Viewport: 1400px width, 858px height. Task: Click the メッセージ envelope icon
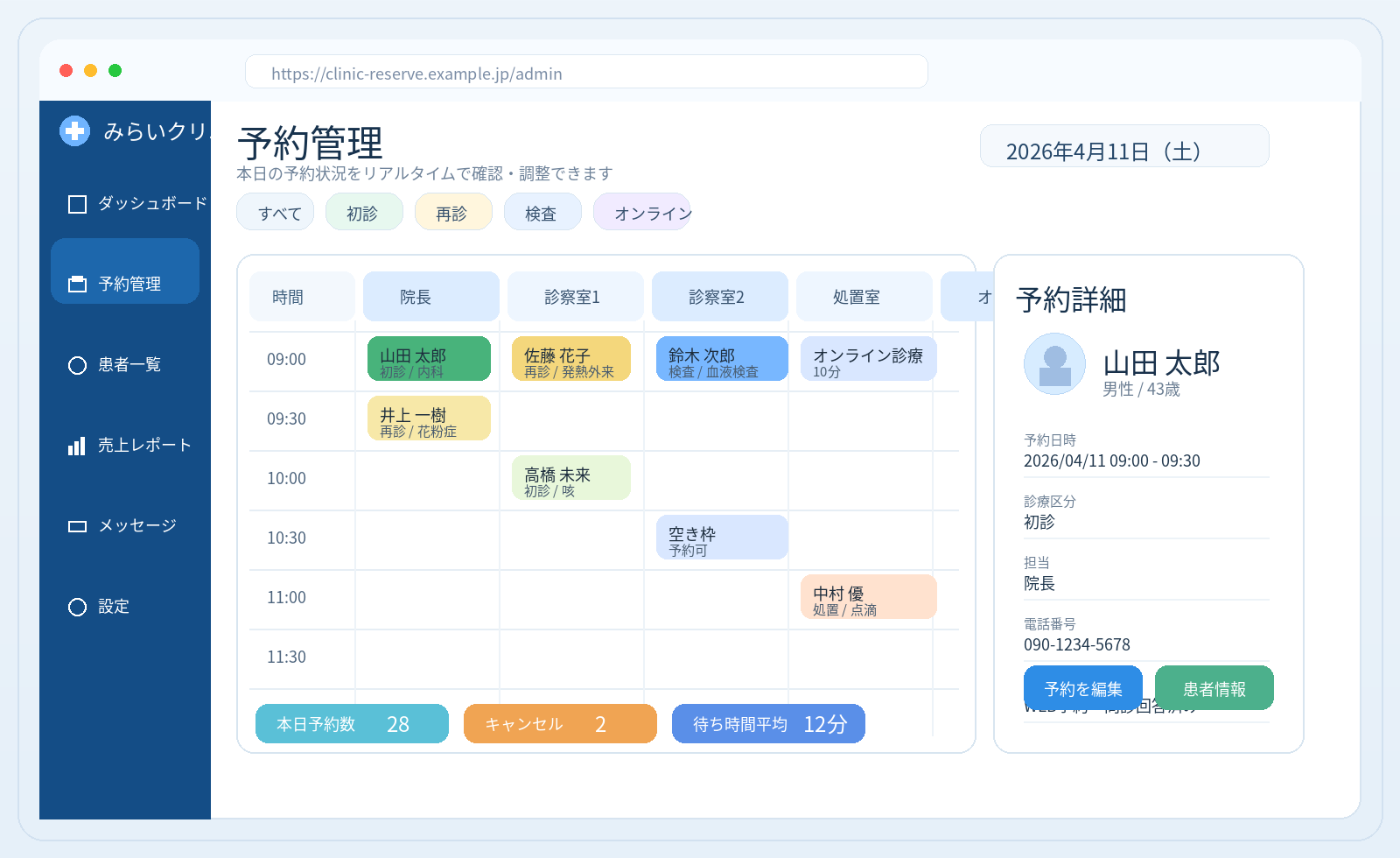pyautogui.click(x=77, y=526)
